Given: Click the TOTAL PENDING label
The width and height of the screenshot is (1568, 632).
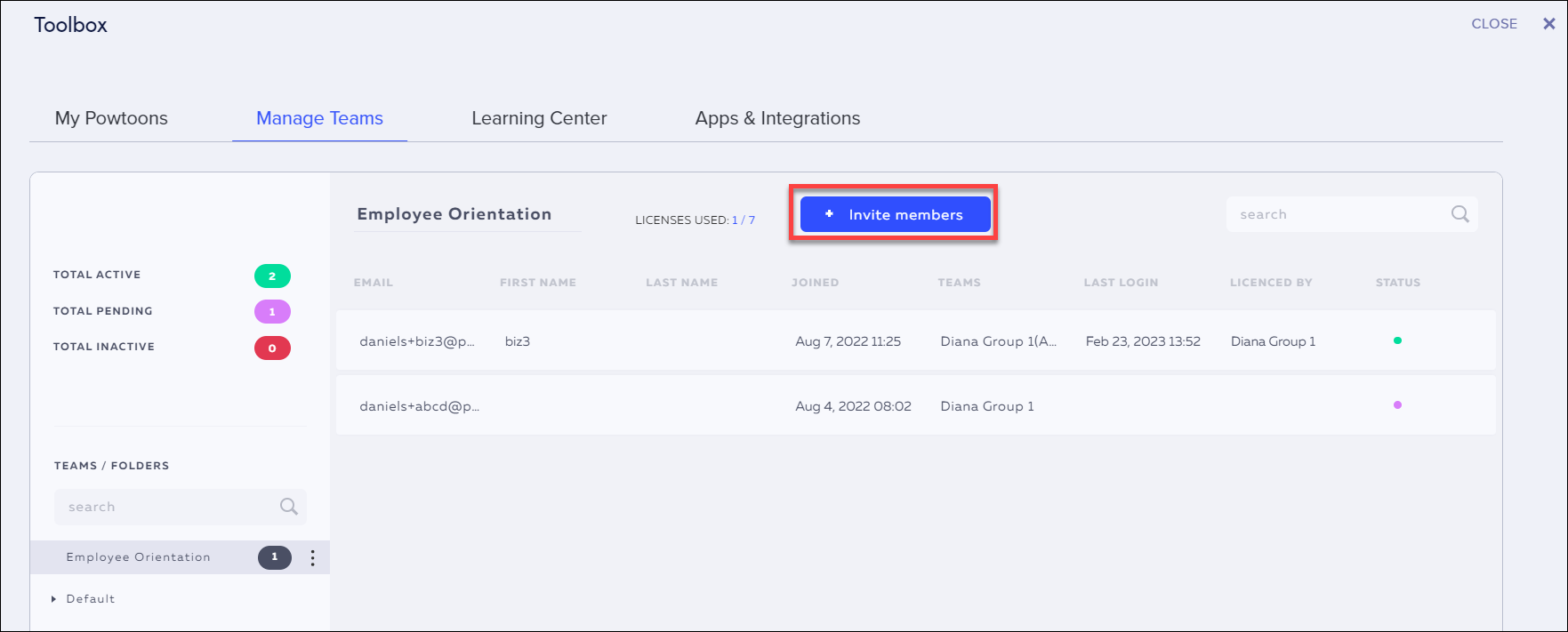Looking at the screenshot, I should 103,311.
